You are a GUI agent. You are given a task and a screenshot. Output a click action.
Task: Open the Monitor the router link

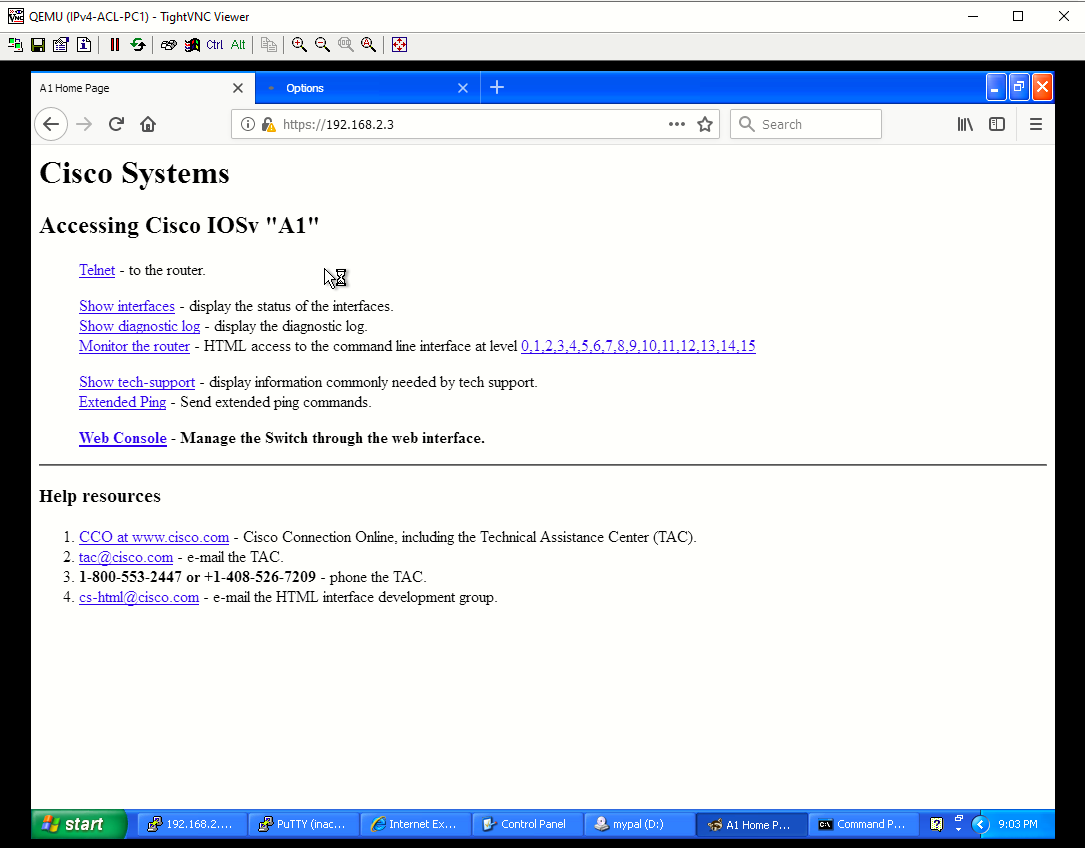pyautogui.click(x=134, y=346)
